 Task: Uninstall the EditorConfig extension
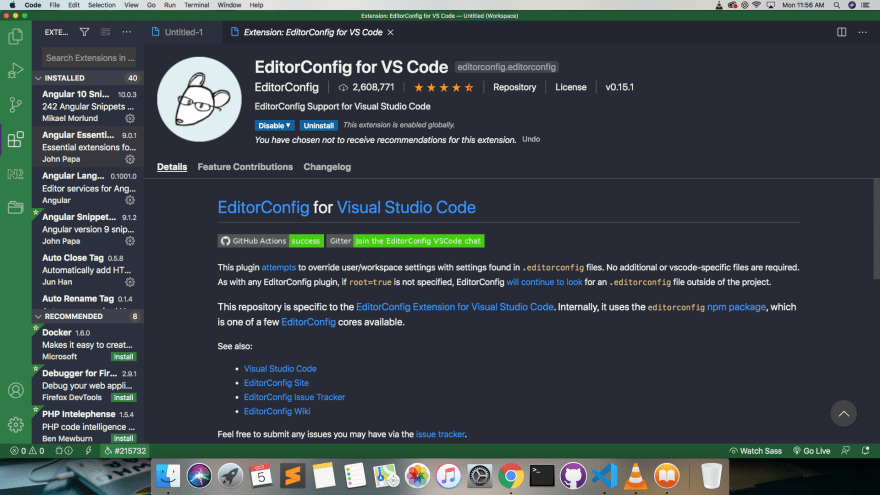tap(318, 126)
